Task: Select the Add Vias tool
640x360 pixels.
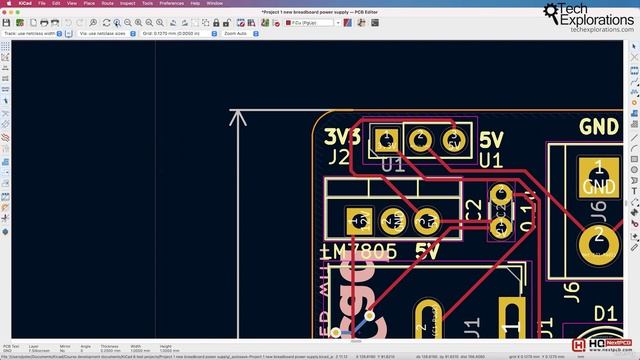Action: pos(634,102)
